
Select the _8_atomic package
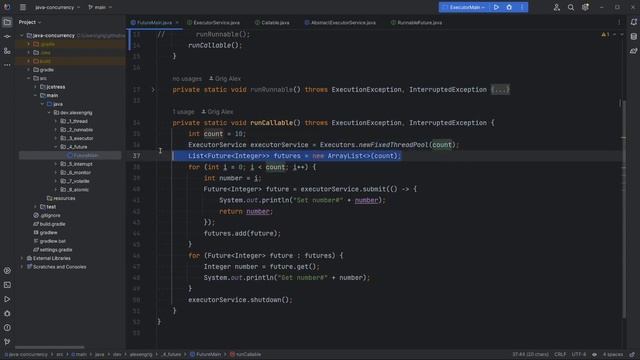tap(75, 190)
